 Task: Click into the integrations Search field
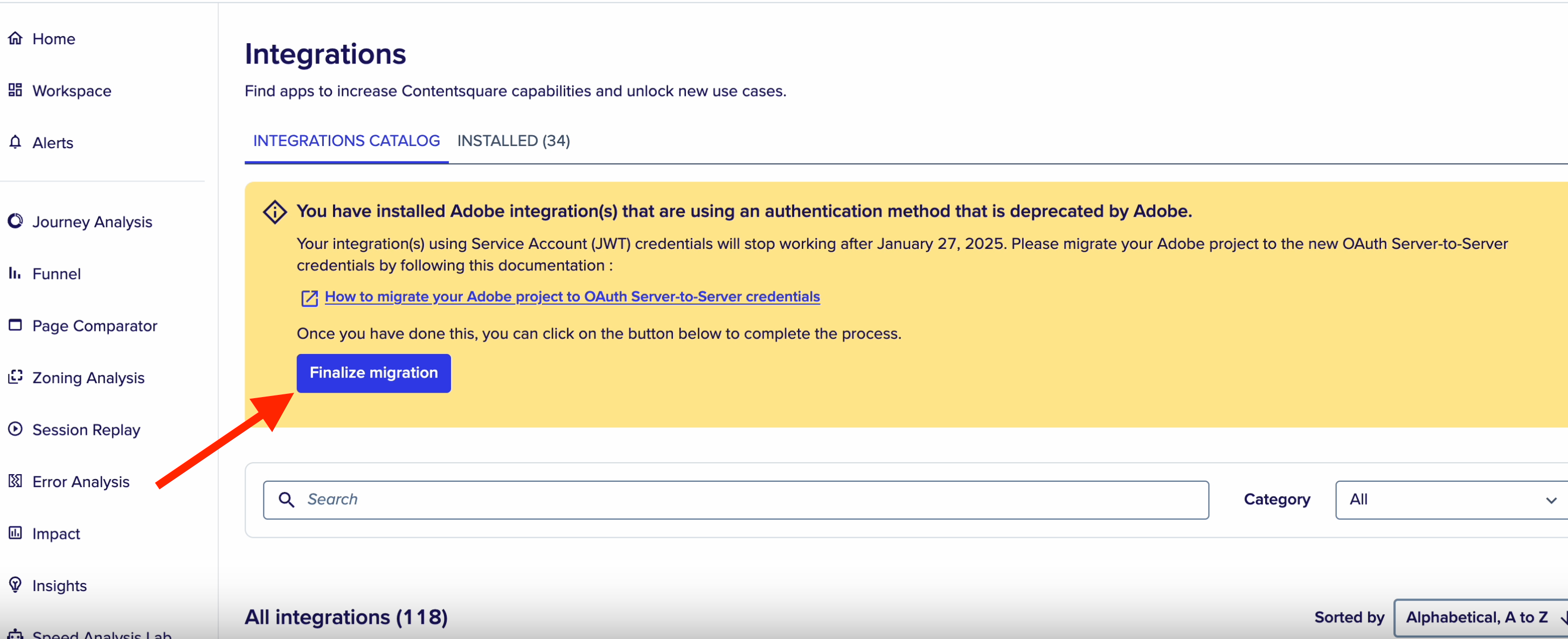(x=736, y=499)
